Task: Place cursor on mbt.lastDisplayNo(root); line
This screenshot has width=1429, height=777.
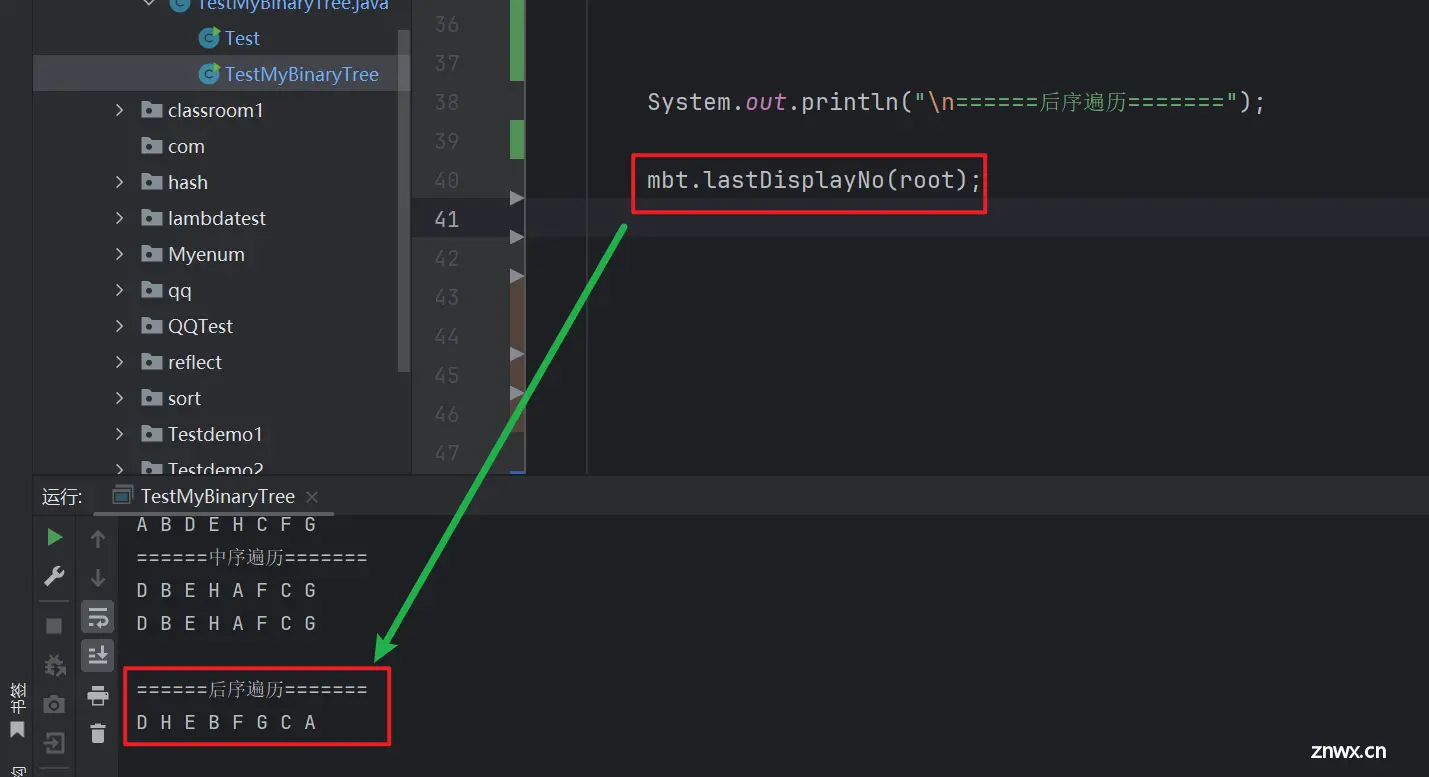Action: coord(814,180)
